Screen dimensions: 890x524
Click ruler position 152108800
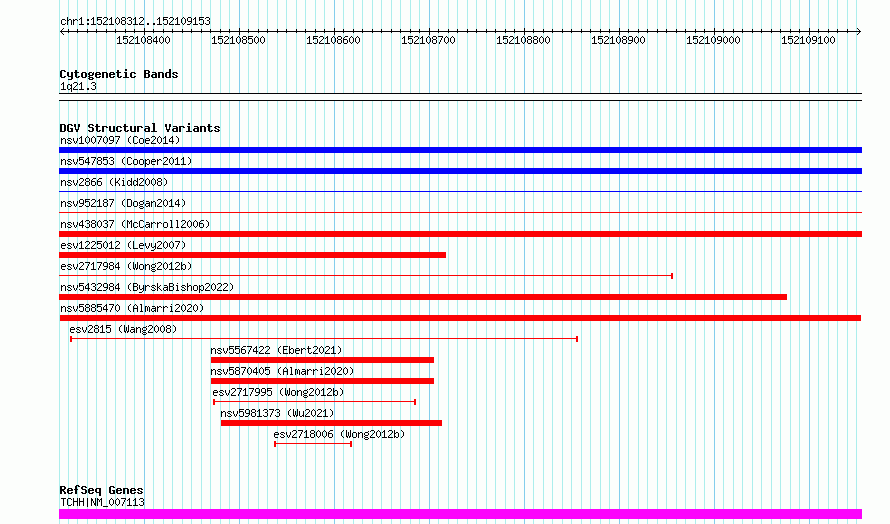(523, 40)
